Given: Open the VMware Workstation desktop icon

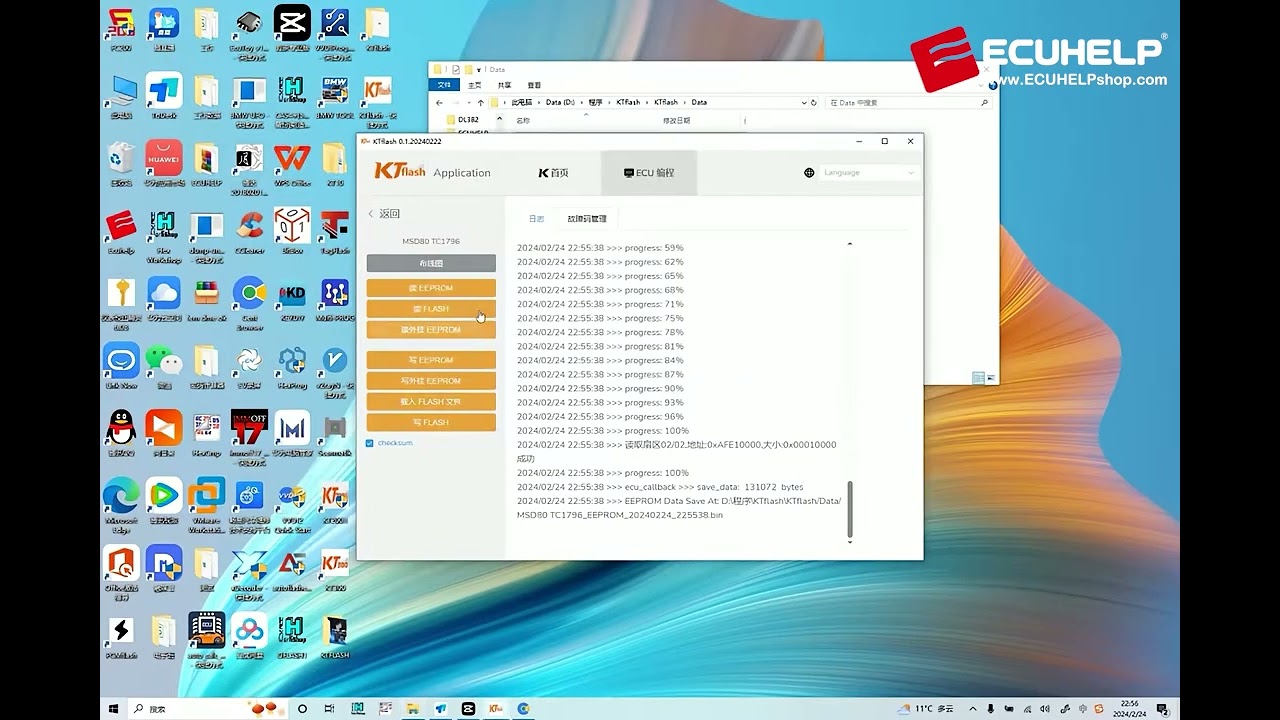Looking at the screenshot, I should [x=206, y=505].
